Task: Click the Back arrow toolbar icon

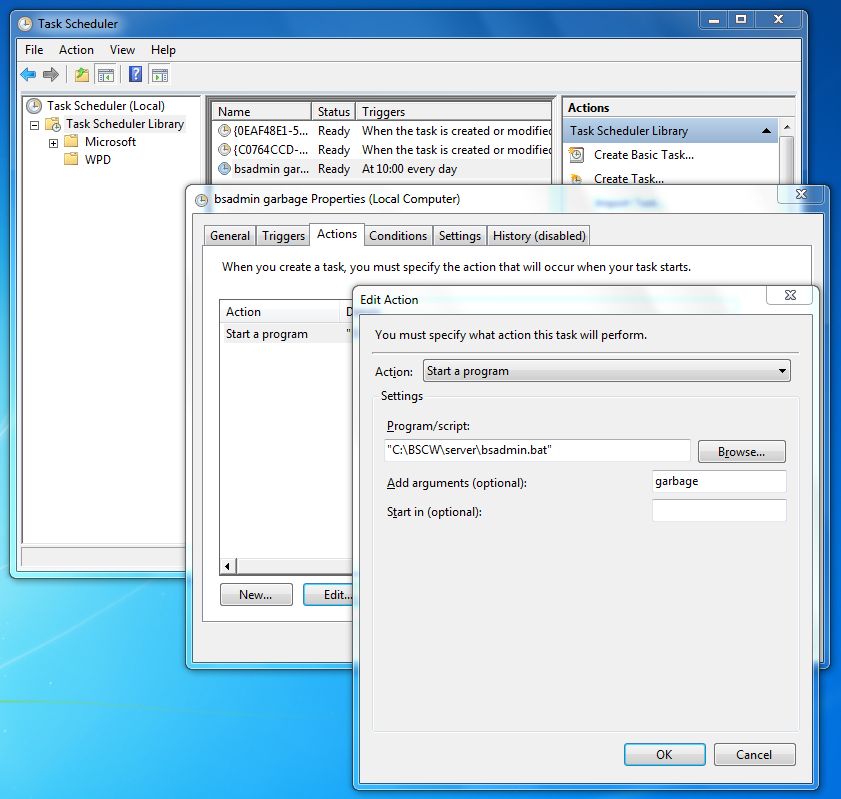Action: (28, 75)
